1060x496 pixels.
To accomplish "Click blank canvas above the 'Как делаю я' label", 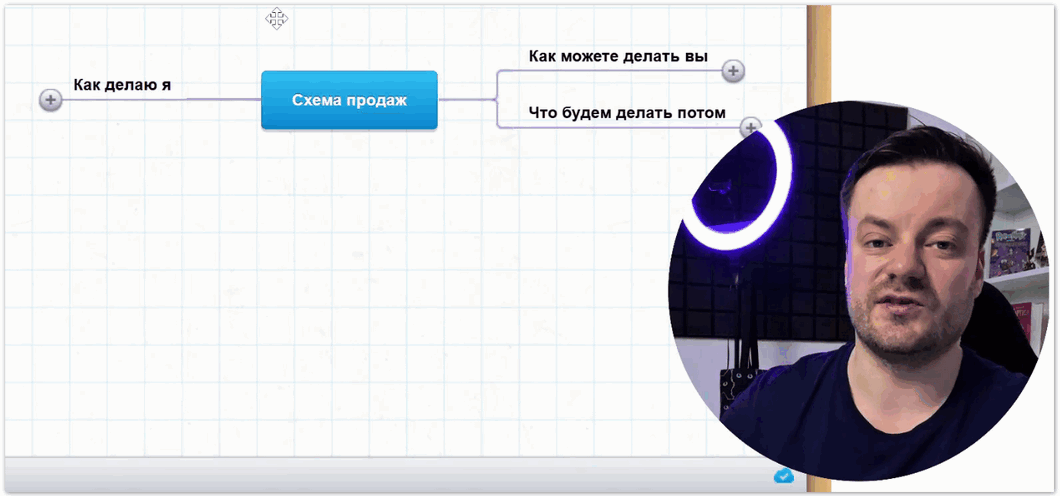I will (x=120, y=40).
